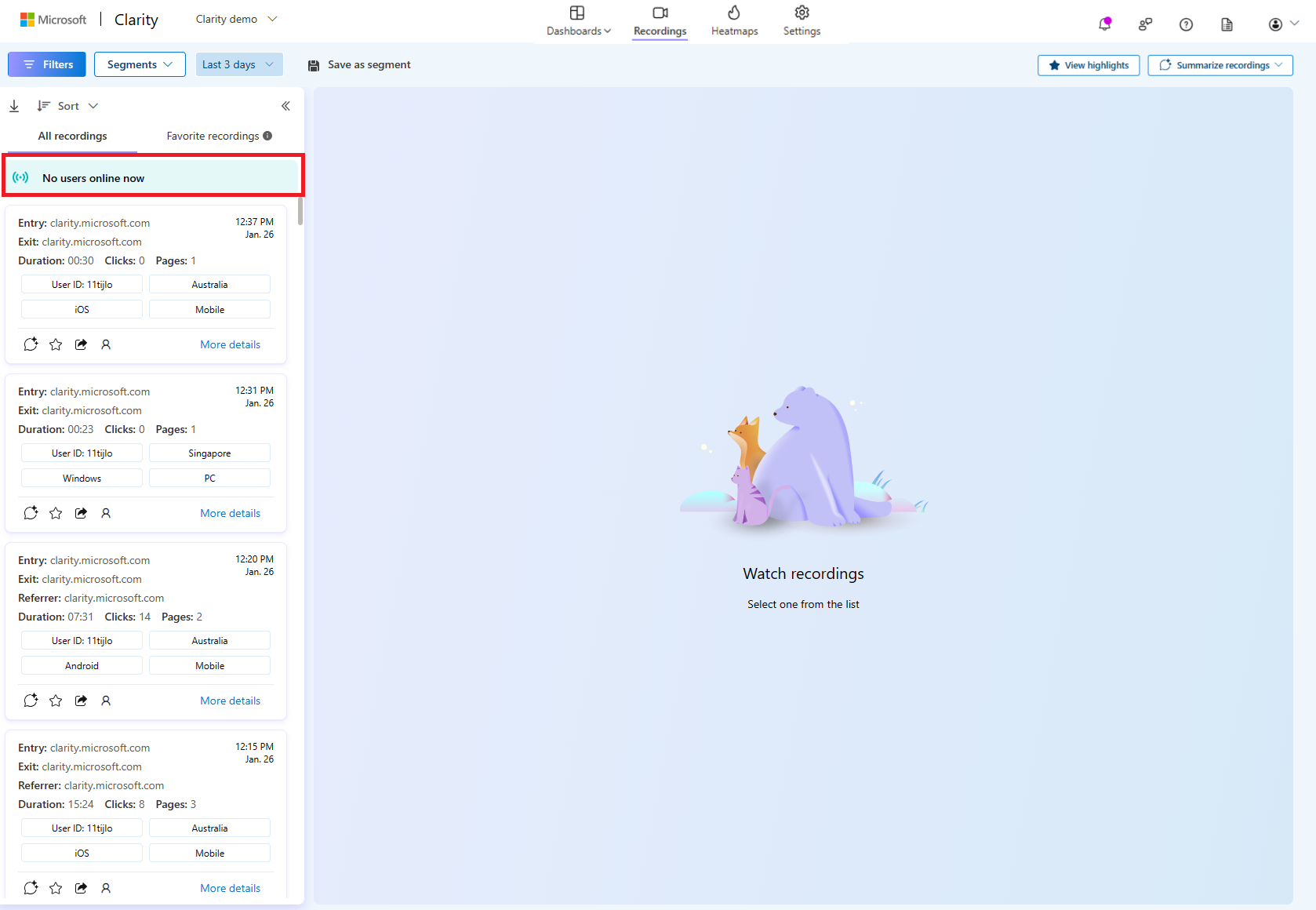Image resolution: width=1316 pixels, height=910 pixels.
Task: Click the Windows tag on 12:31 PM recording
Action: 82,479
